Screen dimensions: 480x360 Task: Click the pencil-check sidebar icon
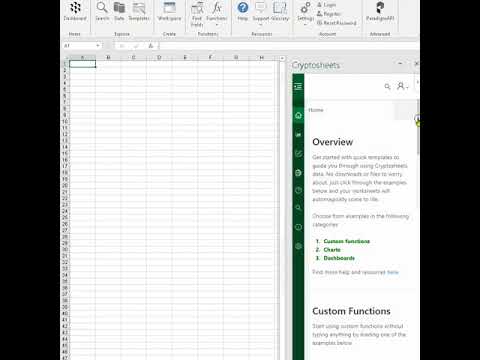[298, 154]
